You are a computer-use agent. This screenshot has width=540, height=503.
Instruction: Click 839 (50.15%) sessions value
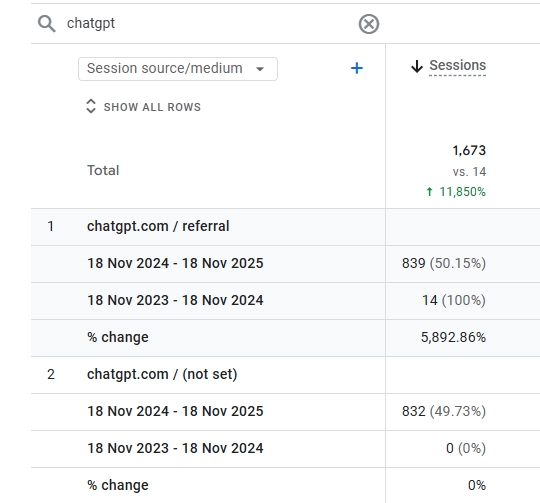(x=444, y=263)
